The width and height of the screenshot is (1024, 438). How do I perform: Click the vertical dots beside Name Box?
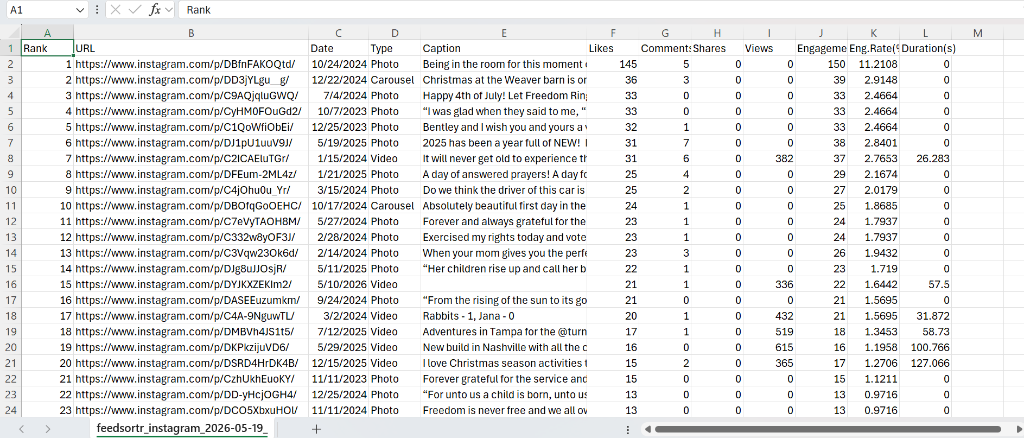click(x=97, y=10)
